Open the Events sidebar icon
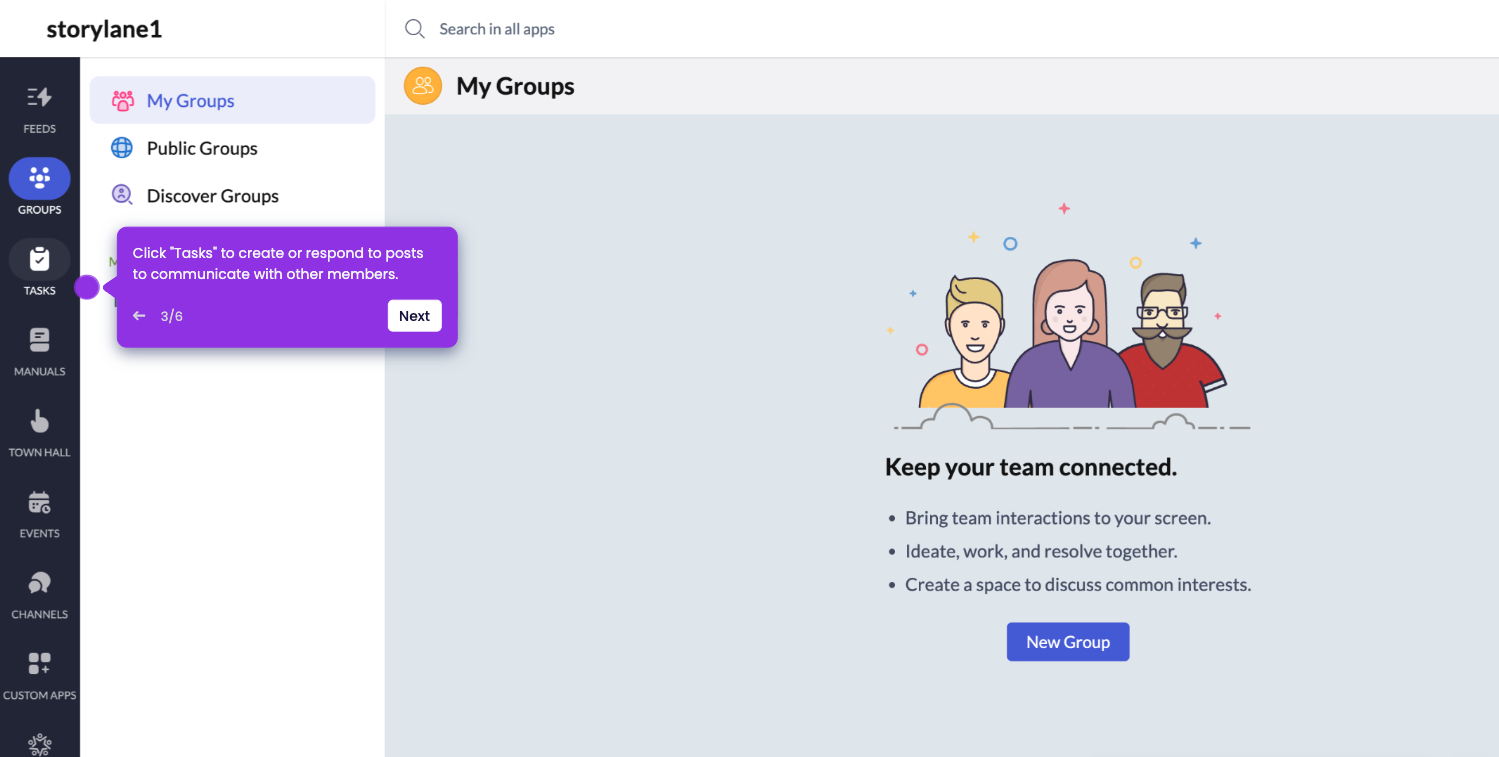The image size is (1499, 757). [x=39, y=502]
